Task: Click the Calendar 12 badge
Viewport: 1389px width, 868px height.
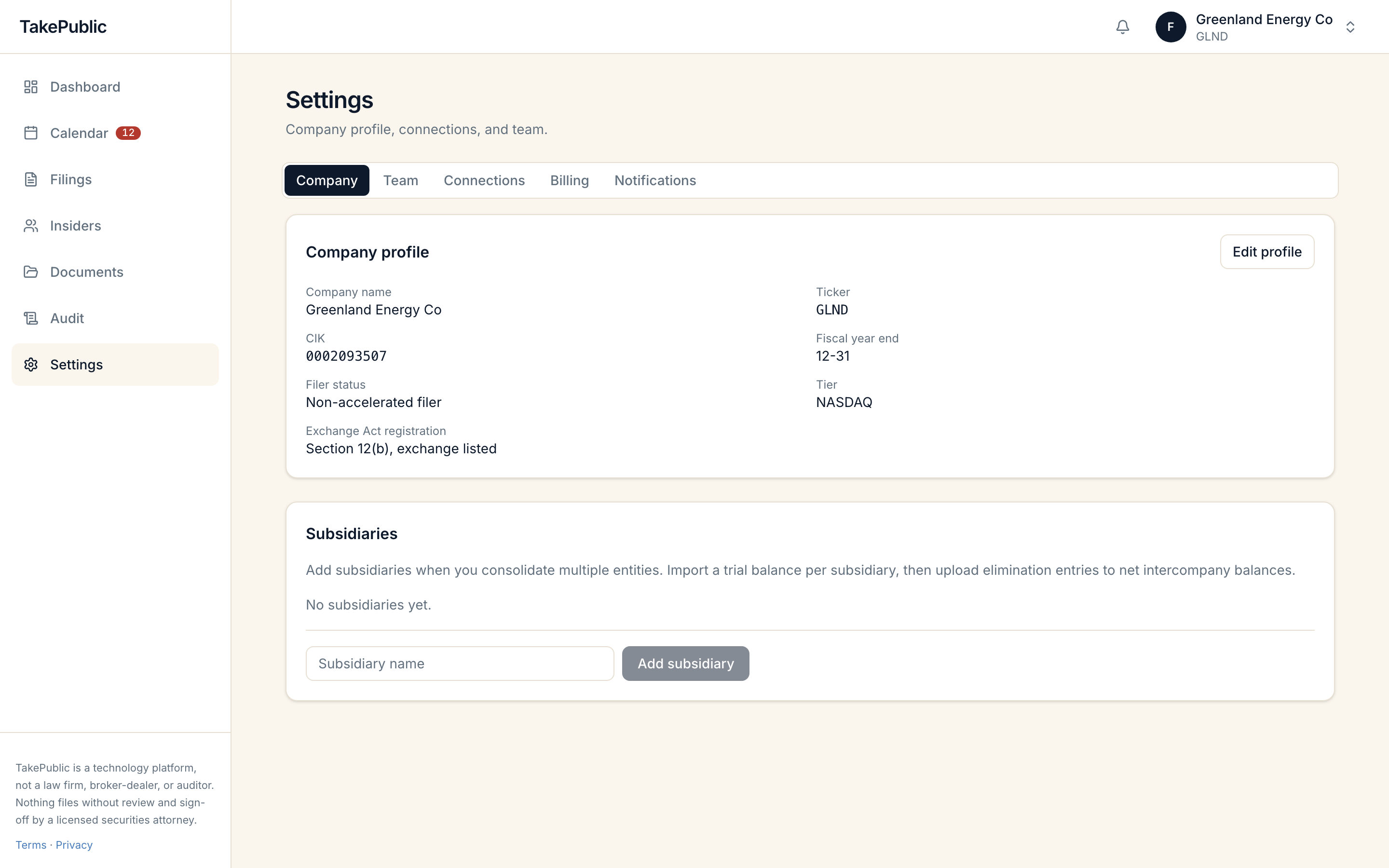Action: point(128,133)
